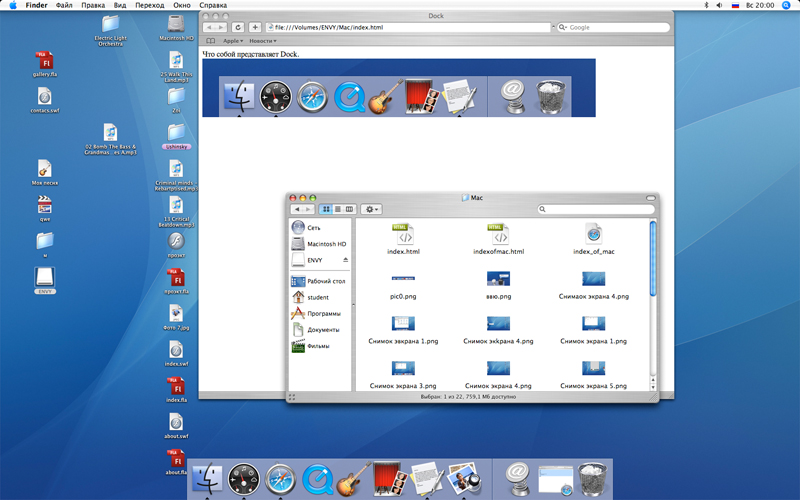Open TextEdit in the bottom Dock

427,478
